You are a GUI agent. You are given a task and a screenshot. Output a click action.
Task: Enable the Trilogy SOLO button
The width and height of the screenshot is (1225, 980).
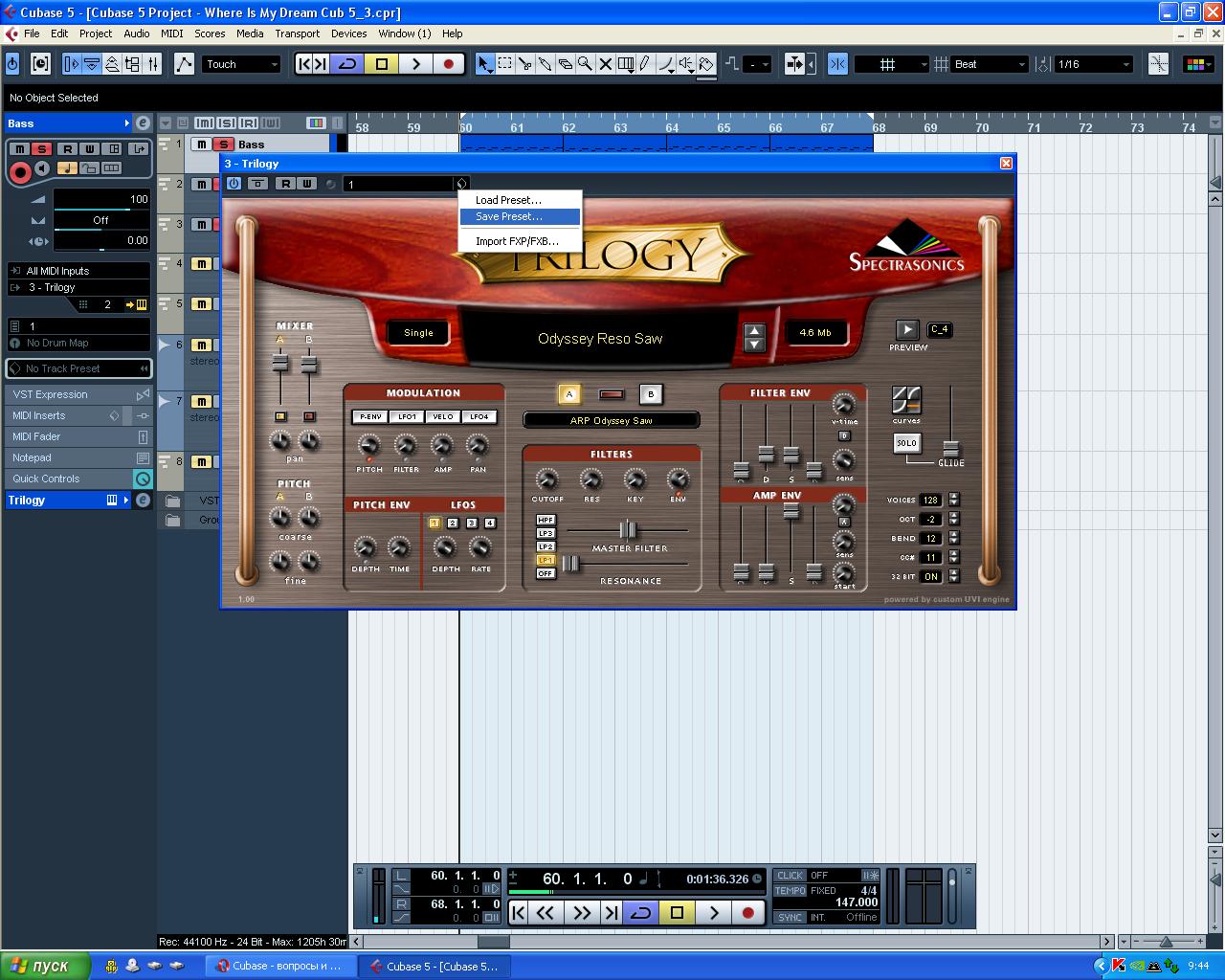click(x=906, y=443)
